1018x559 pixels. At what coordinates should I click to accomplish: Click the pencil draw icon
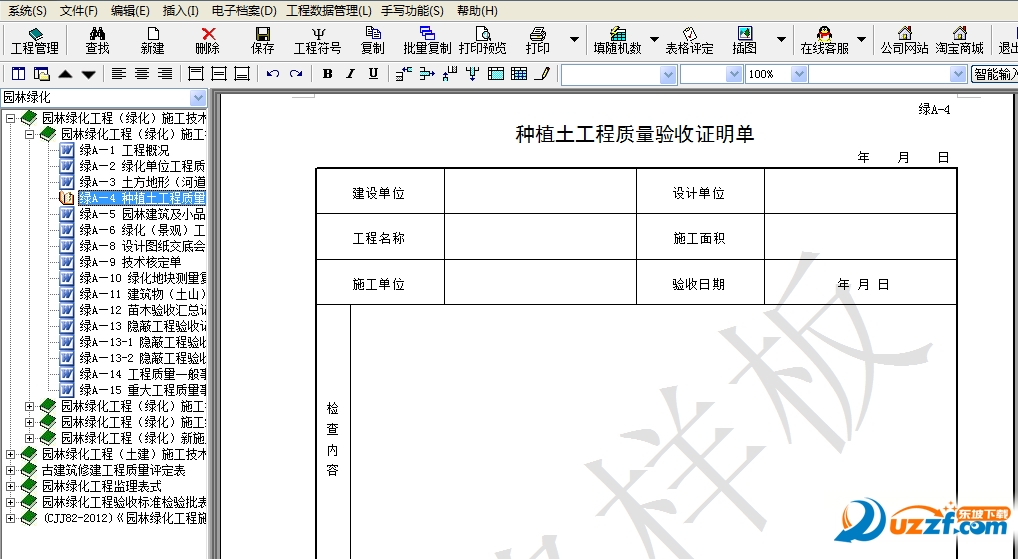(x=543, y=74)
